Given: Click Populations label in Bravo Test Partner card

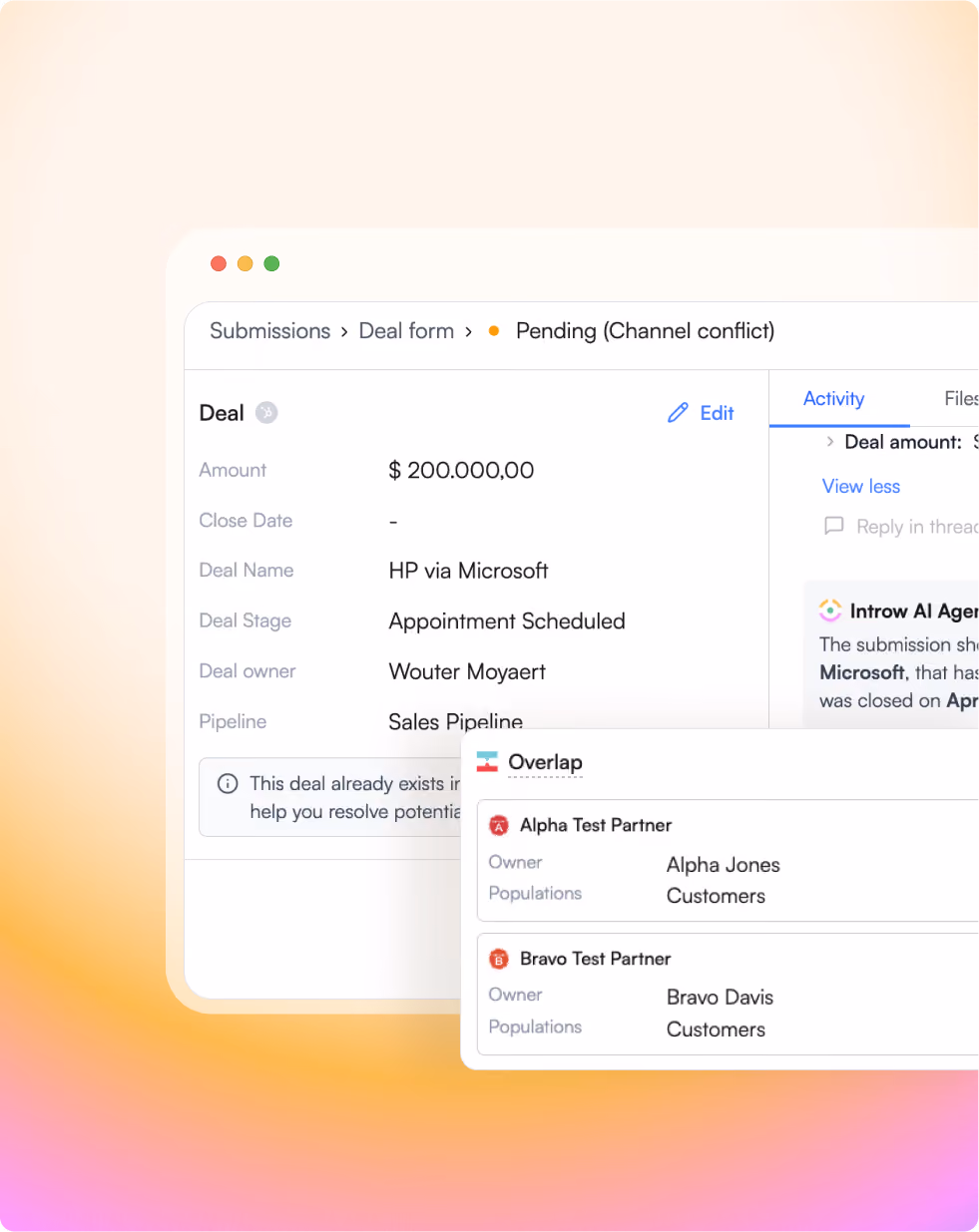Looking at the screenshot, I should pos(535,1027).
